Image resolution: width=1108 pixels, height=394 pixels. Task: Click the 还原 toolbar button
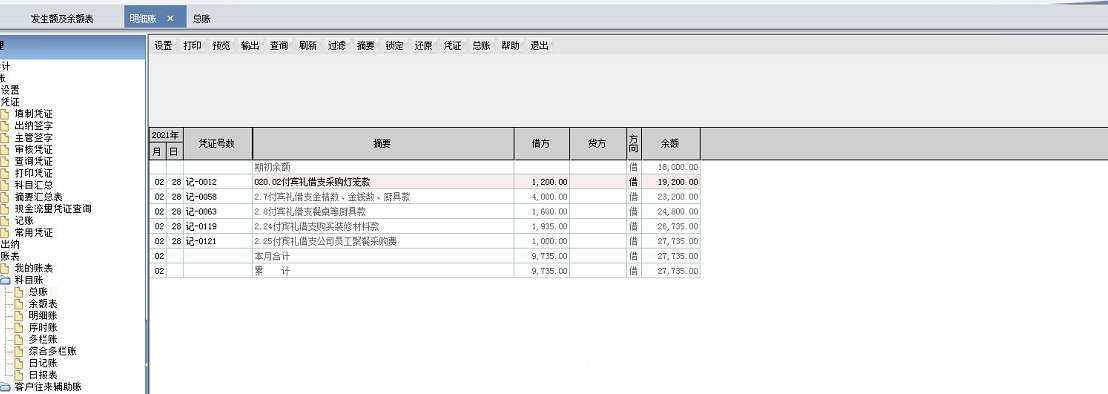pos(423,46)
